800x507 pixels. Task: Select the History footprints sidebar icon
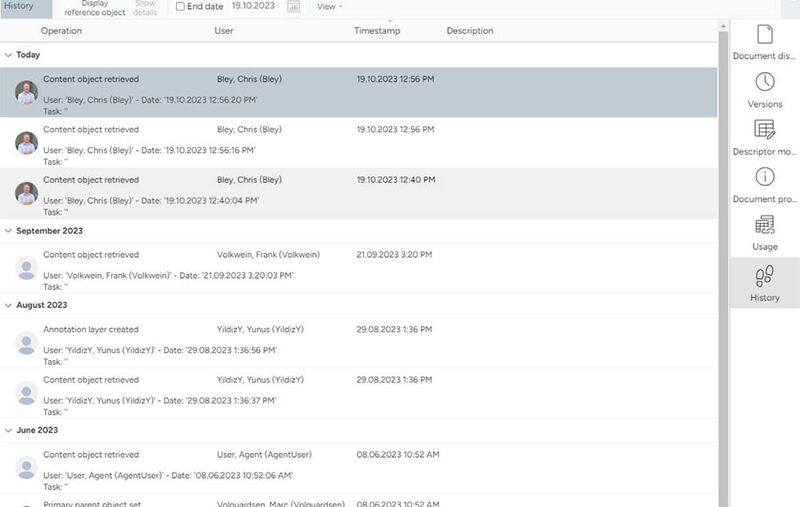pyautogui.click(x=764, y=275)
